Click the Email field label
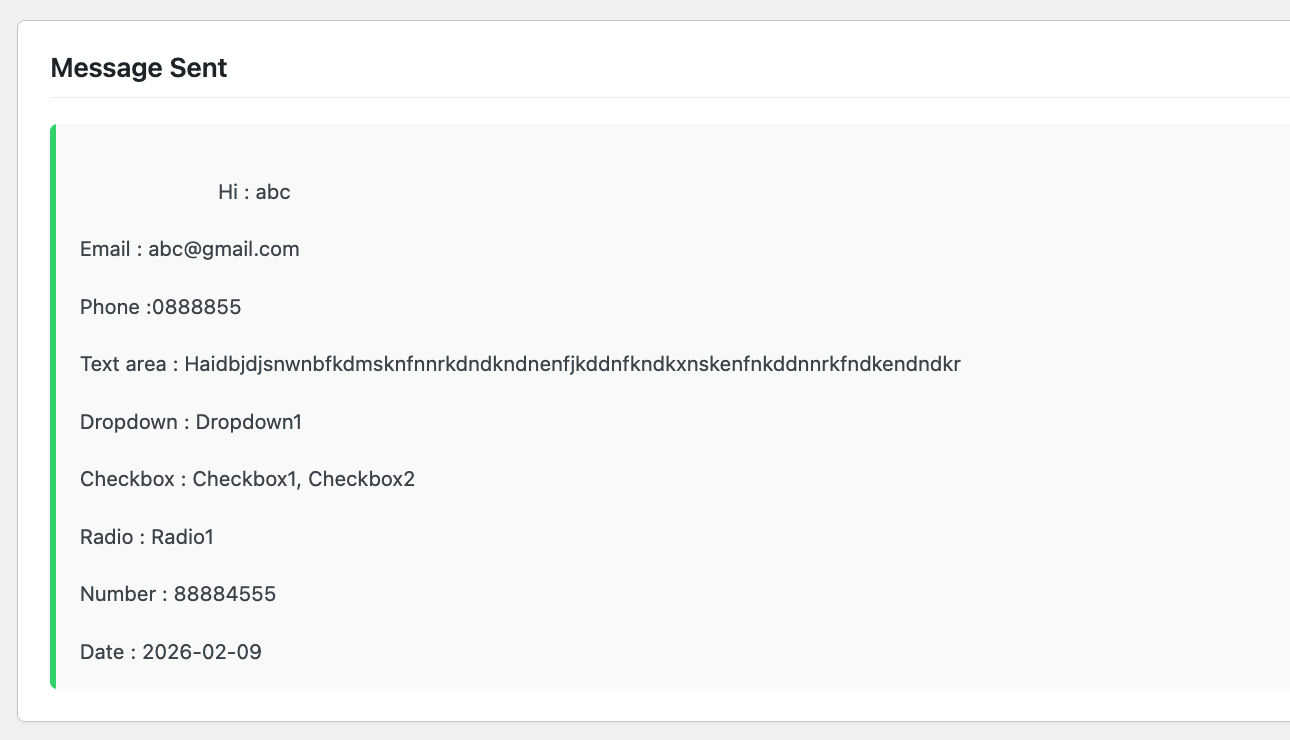This screenshot has height=740, width=1290. (x=106, y=249)
